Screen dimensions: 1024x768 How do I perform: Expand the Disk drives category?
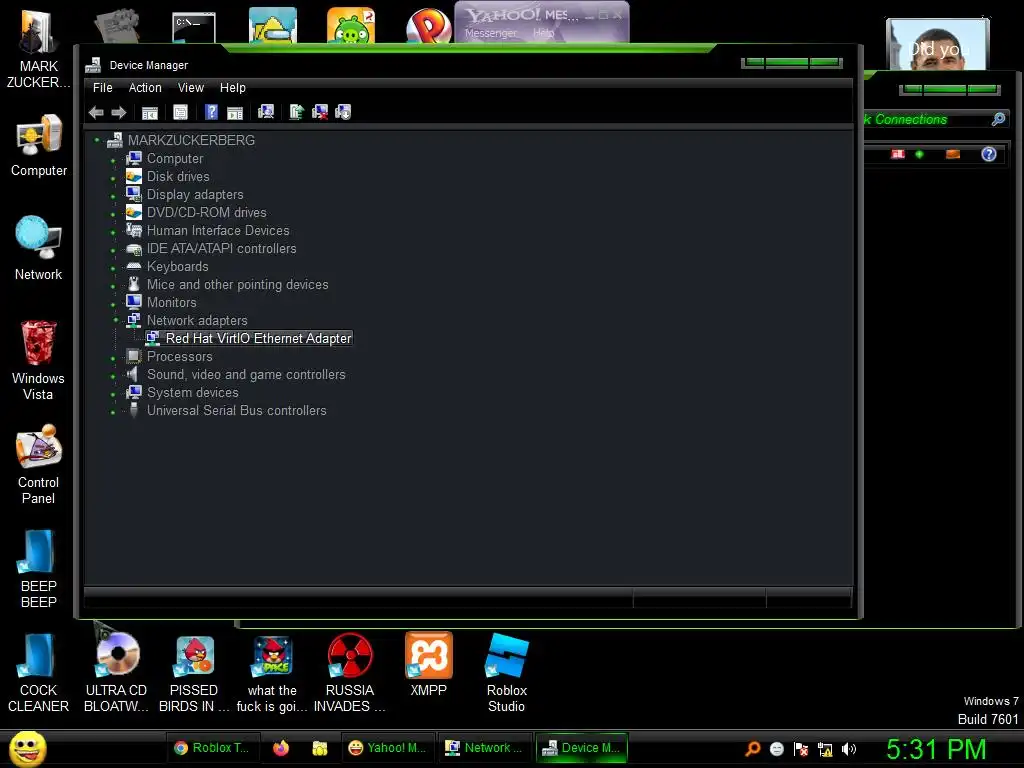113,178
